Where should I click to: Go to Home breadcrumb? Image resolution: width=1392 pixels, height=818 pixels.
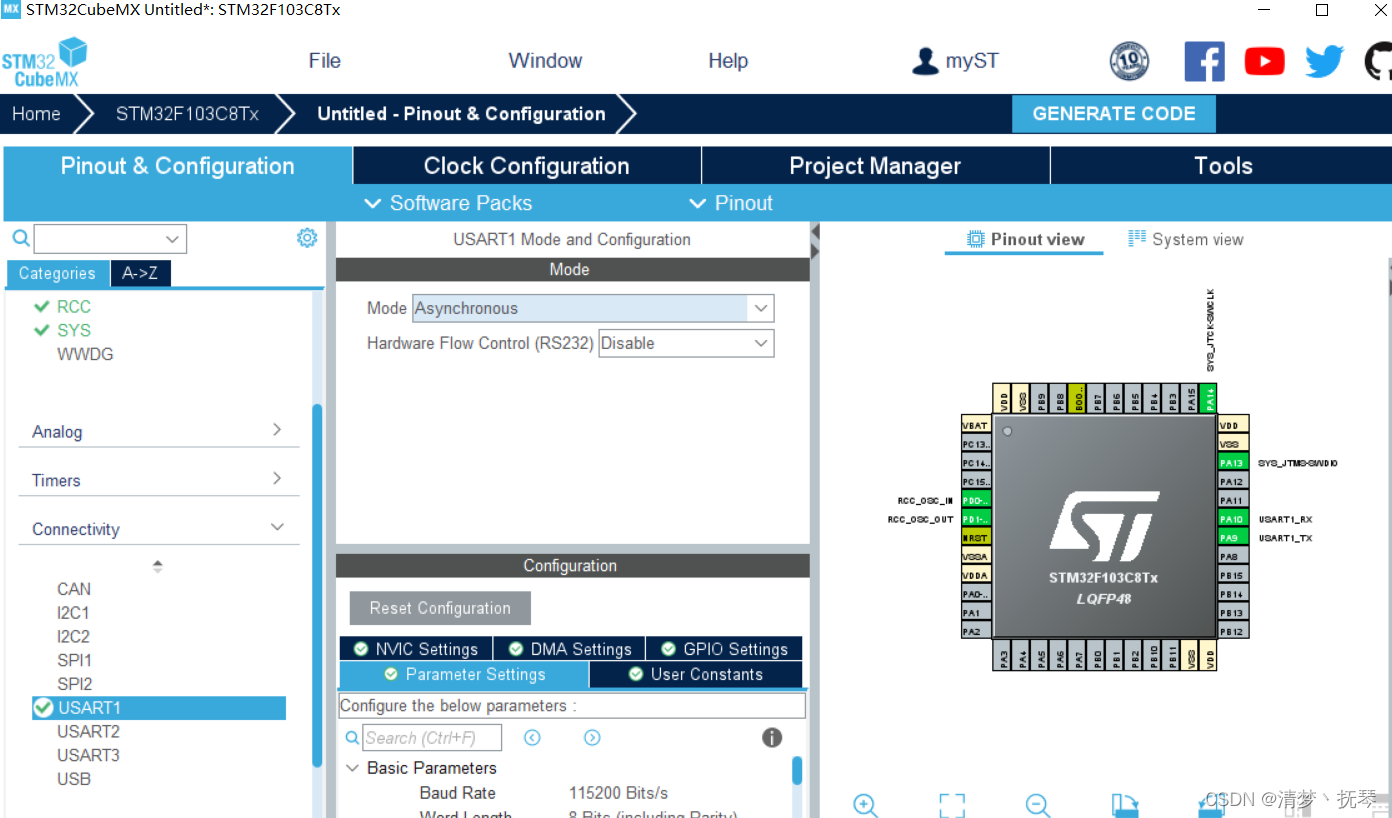(x=36, y=114)
